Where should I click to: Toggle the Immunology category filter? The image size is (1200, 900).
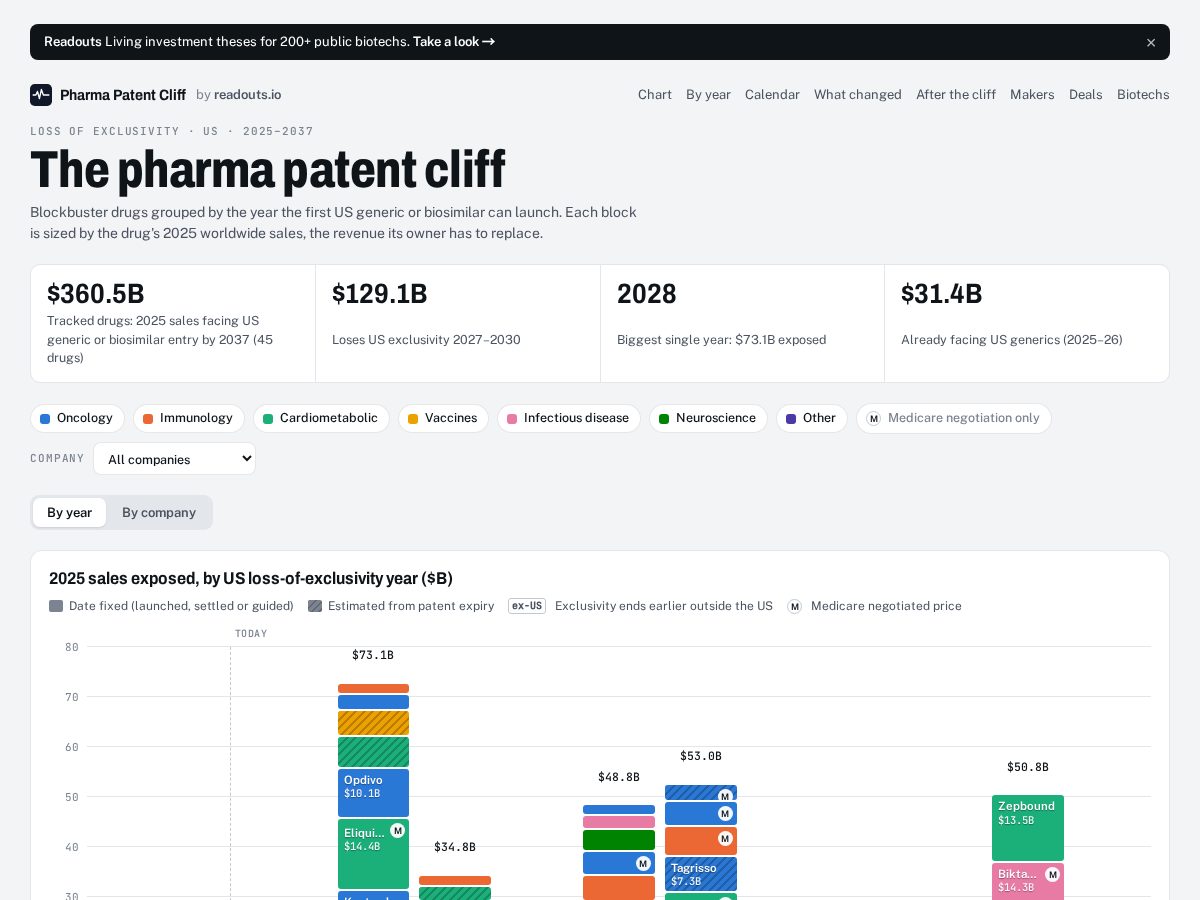189,418
